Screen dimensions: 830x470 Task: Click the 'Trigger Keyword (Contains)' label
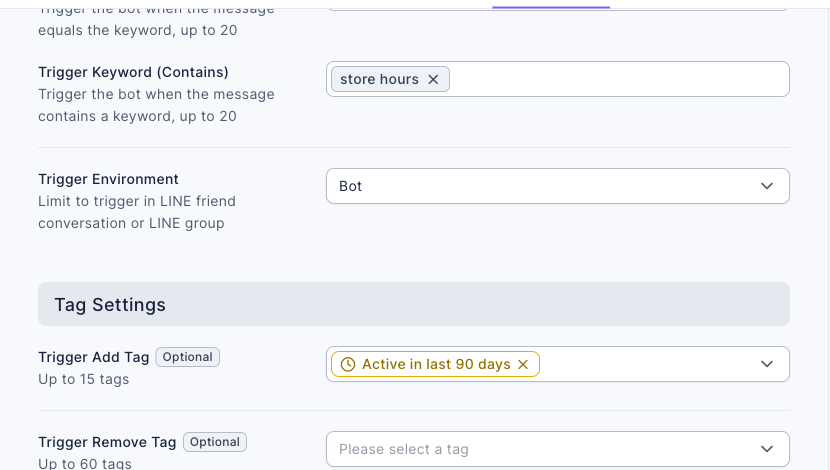[133, 72]
